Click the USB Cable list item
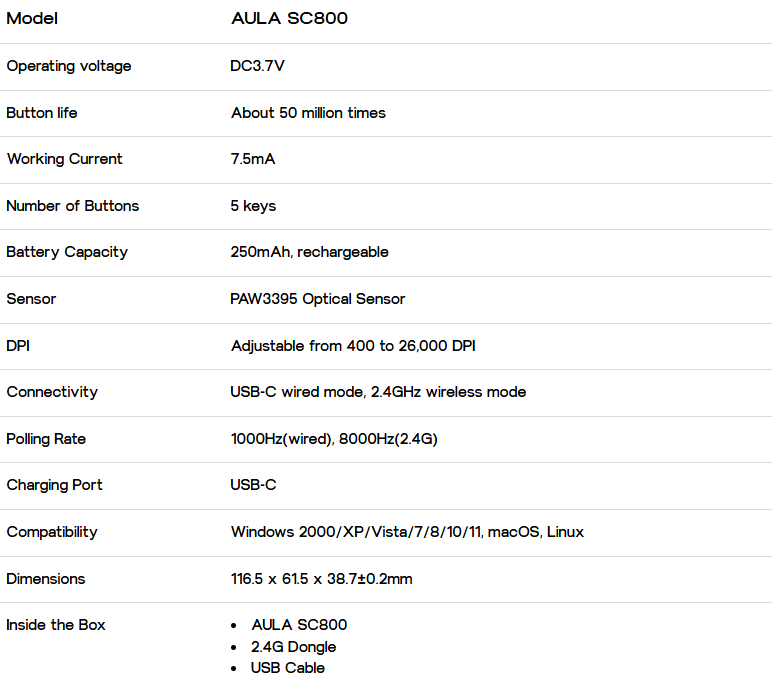The image size is (772, 689). click(288, 668)
